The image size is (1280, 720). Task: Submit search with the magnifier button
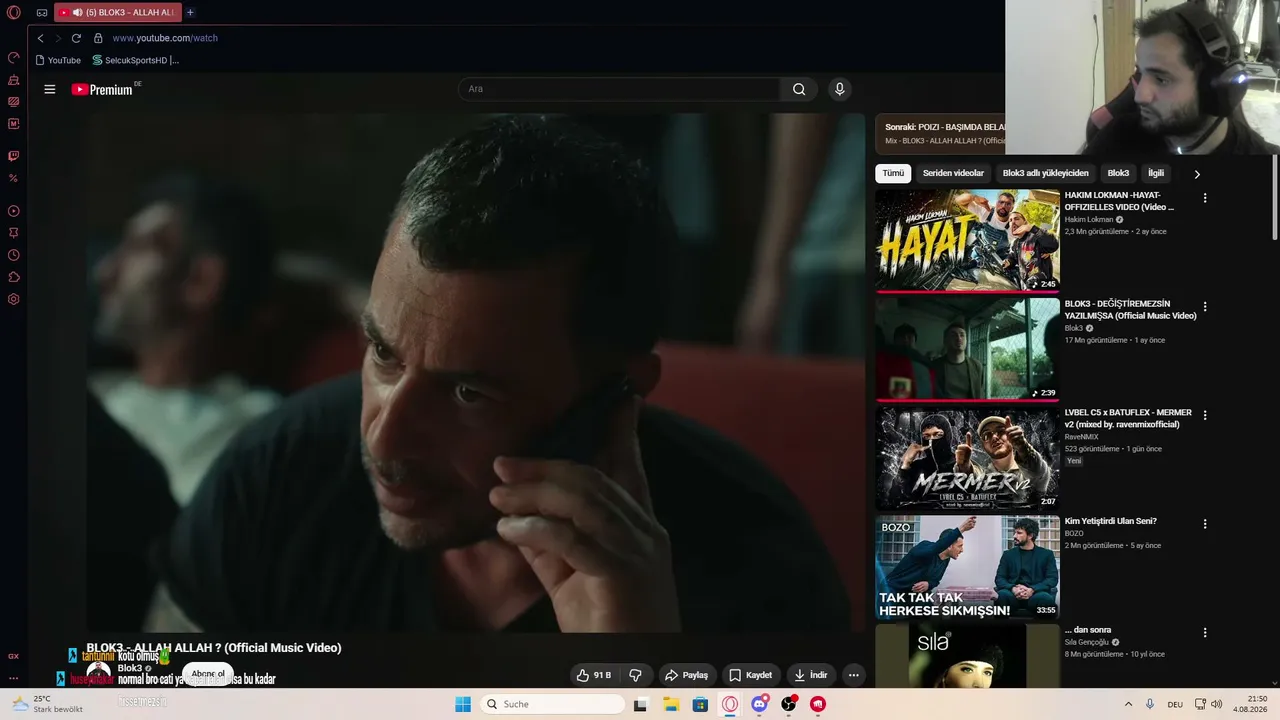pos(799,89)
